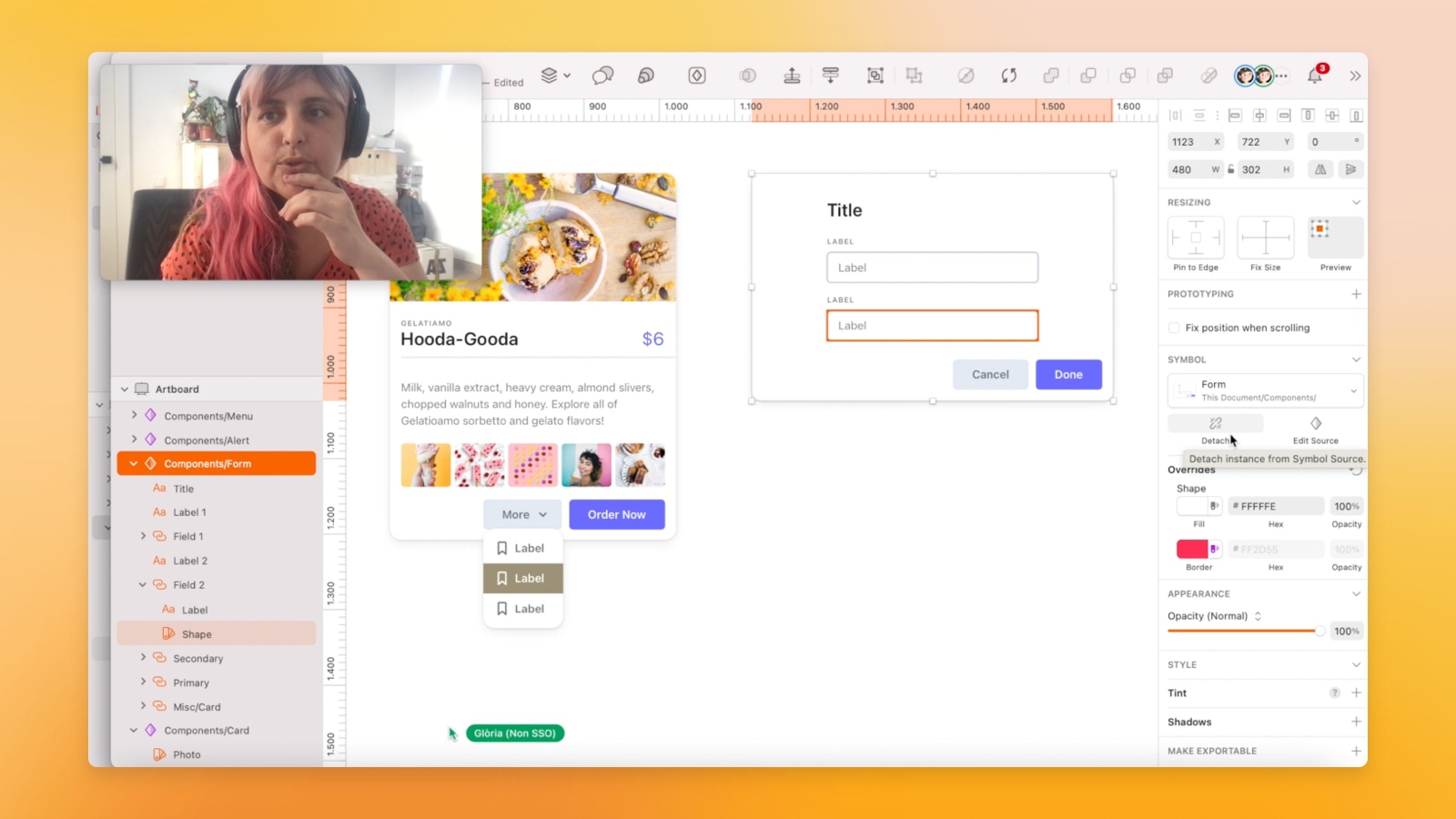1456x819 pixels.
Task: Click the first Label input in the form
Action: 932,268
